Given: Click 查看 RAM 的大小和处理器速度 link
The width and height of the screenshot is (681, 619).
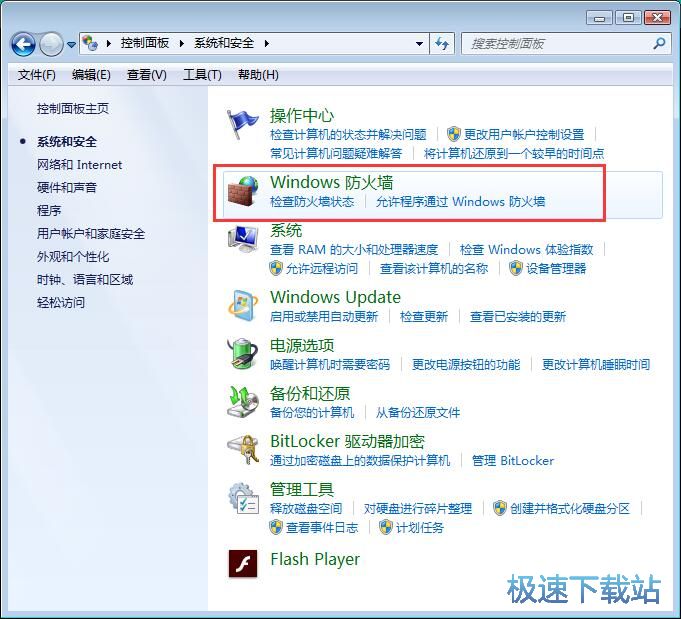Looking at the screenshot, I should pos(354,249).
